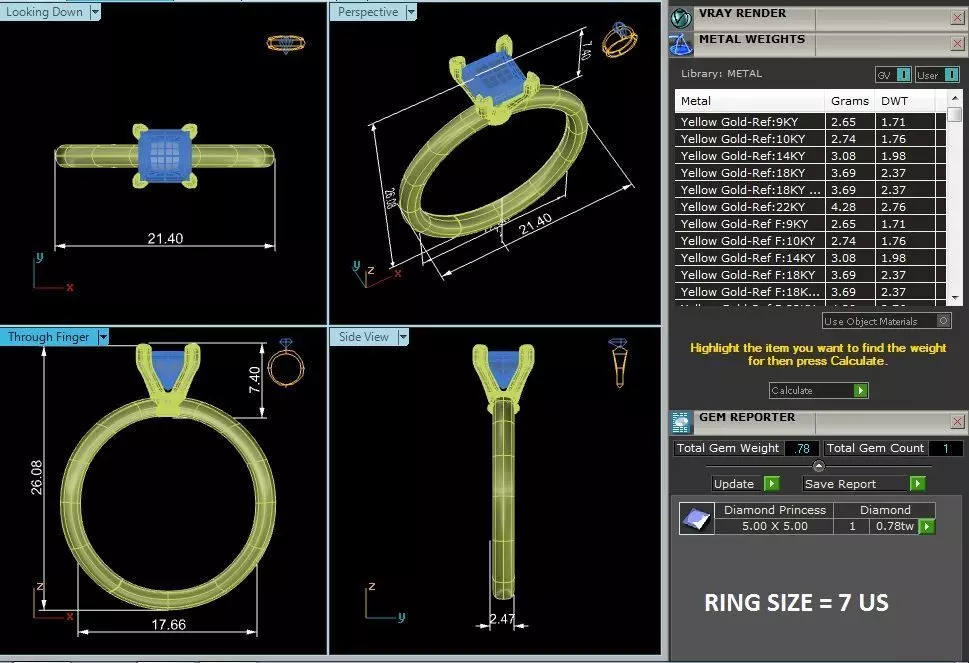Click the Metal Weights panel icon
The width and height of the screenshot is (969, 663).
(x=681, y=44)
